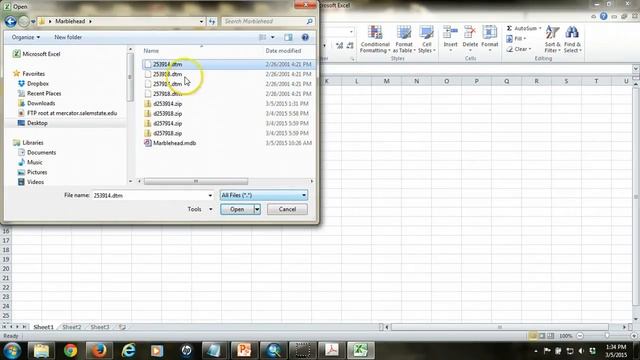Expand the file type All Files dropdown
640x360 pixels.
(304, 196)
